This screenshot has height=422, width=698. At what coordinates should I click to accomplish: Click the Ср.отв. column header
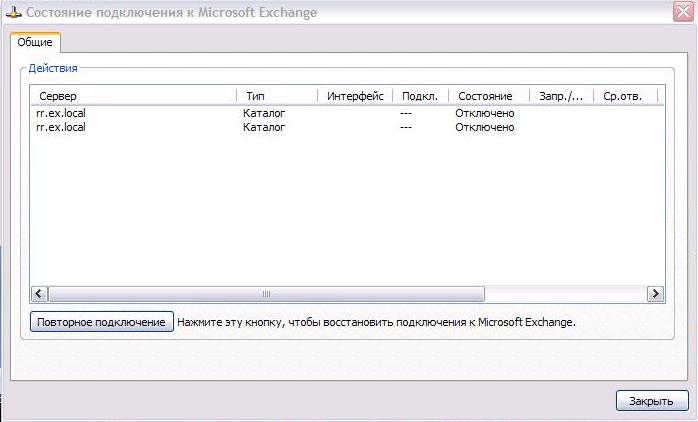(625, 96)
